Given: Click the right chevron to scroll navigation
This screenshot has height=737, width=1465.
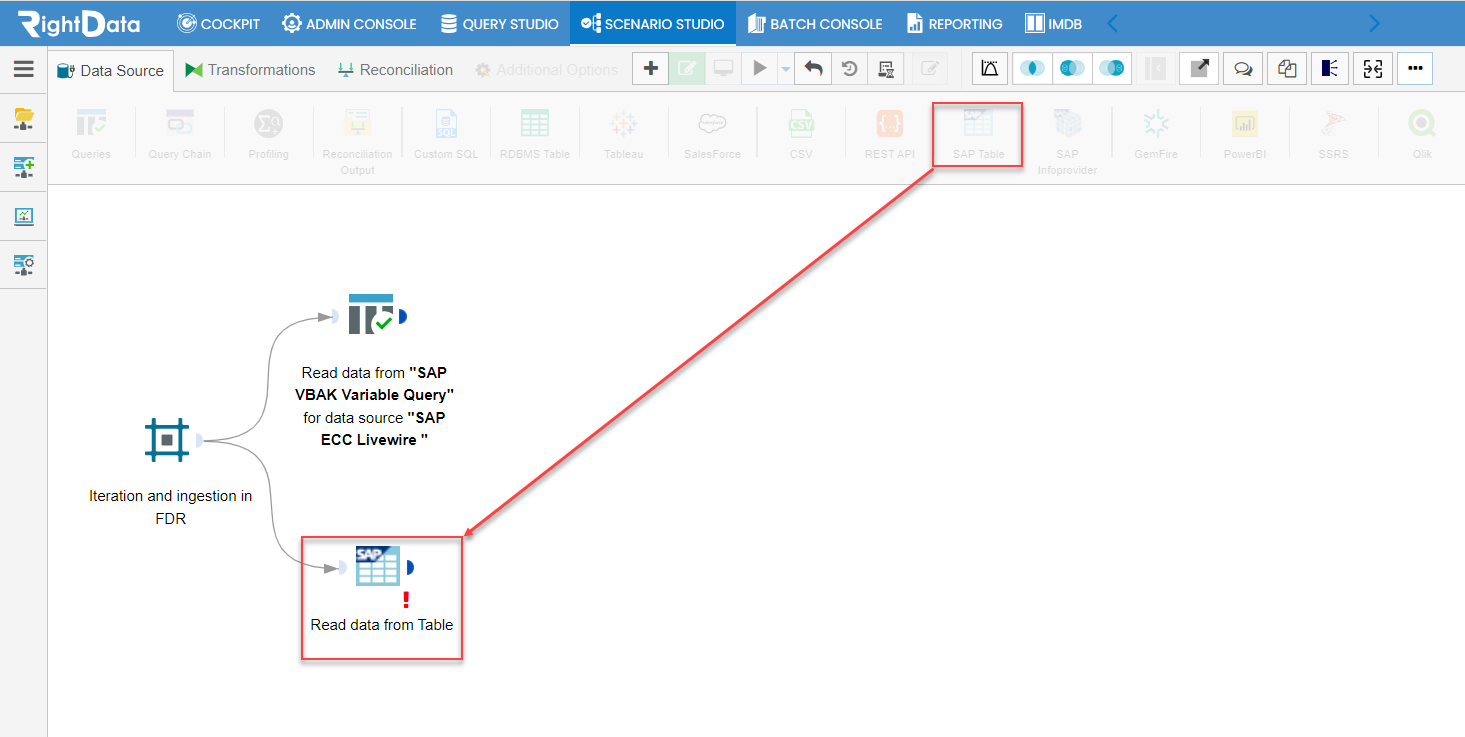Looking at the screenshot, I should point(1374,23).
